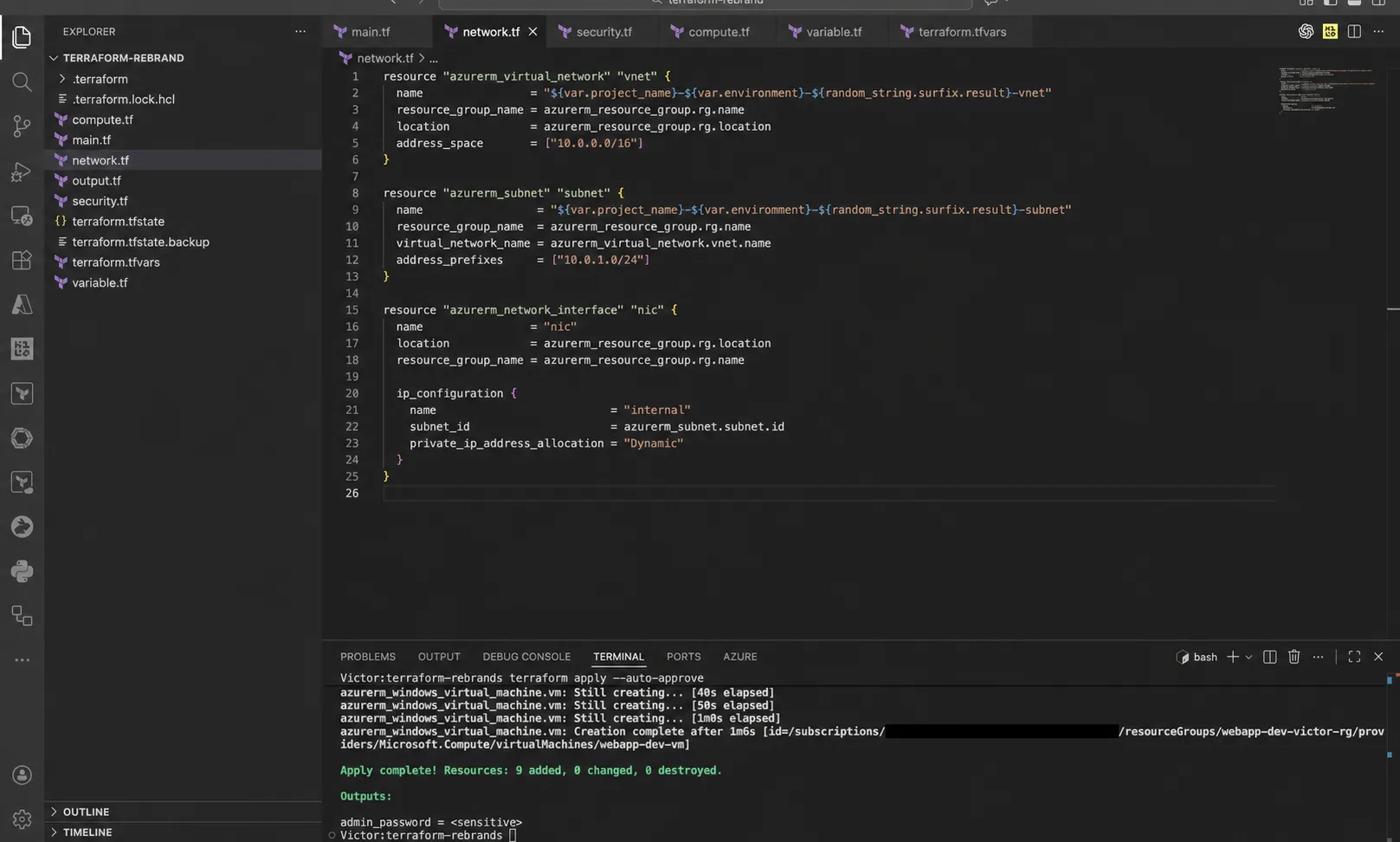Click the command center search box
The height and width of the screenshot is (842, 1400).
706,3
